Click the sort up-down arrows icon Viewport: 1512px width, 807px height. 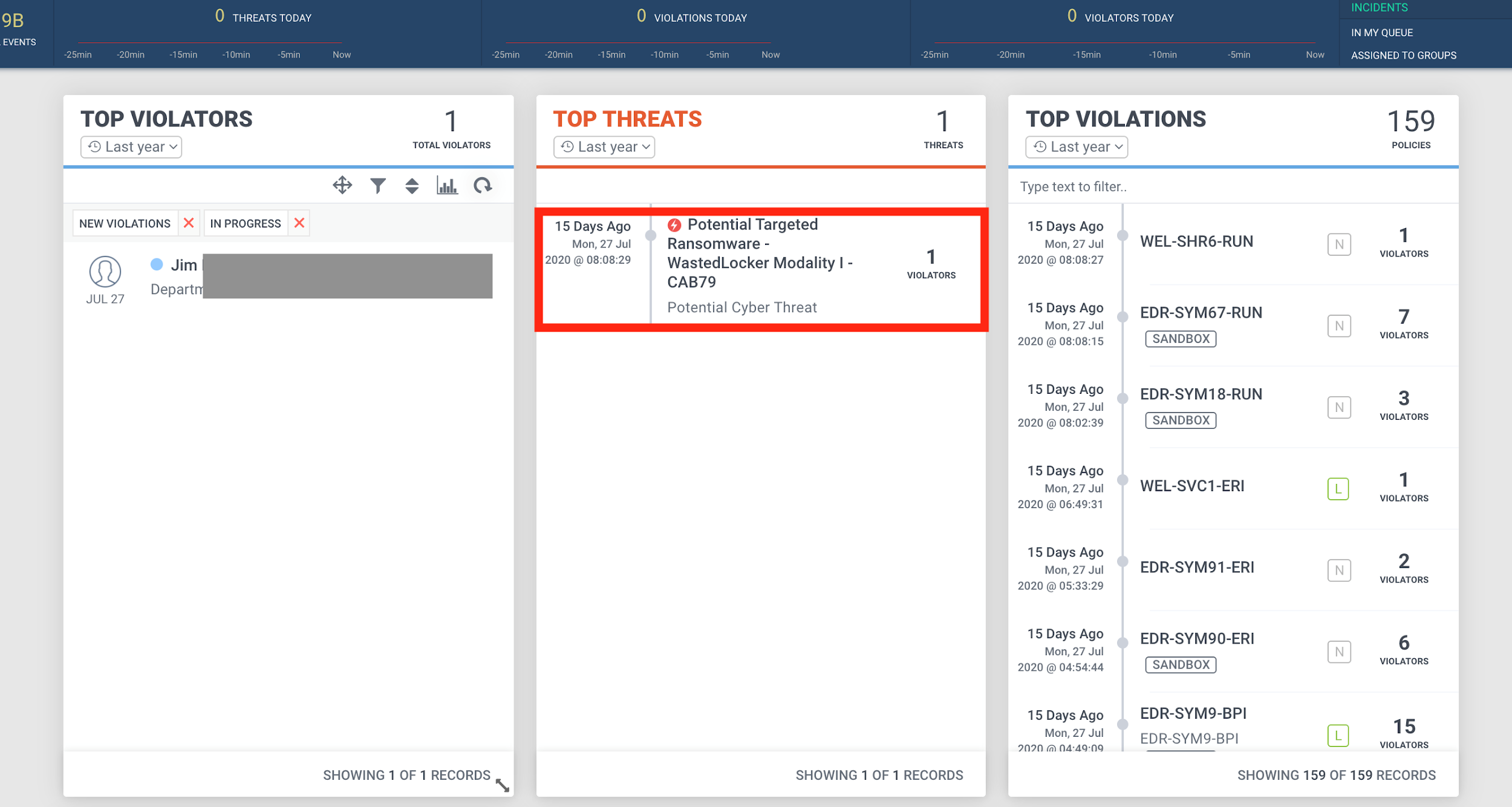click(x=412, y=186)
